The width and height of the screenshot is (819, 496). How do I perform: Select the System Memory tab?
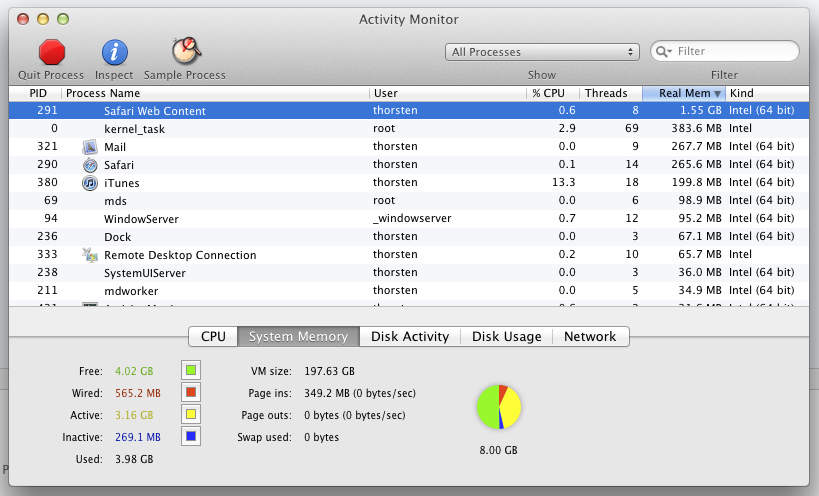click(x=298, y=336)
